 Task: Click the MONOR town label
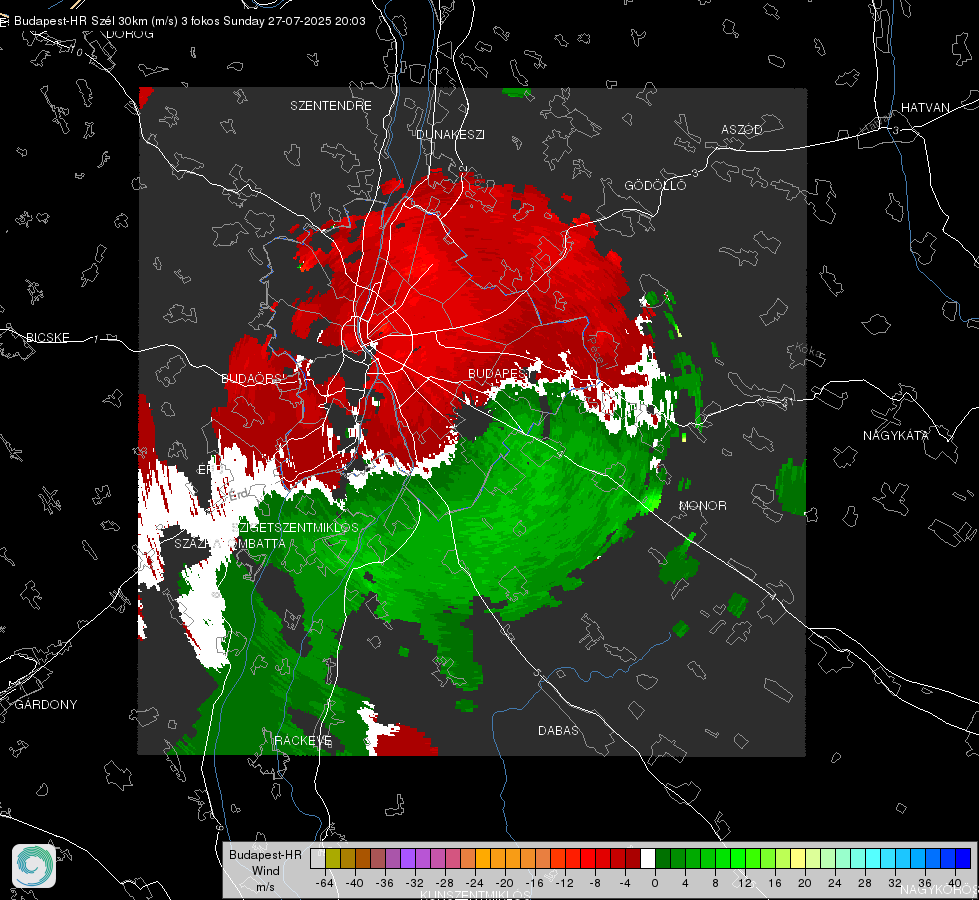702,505
